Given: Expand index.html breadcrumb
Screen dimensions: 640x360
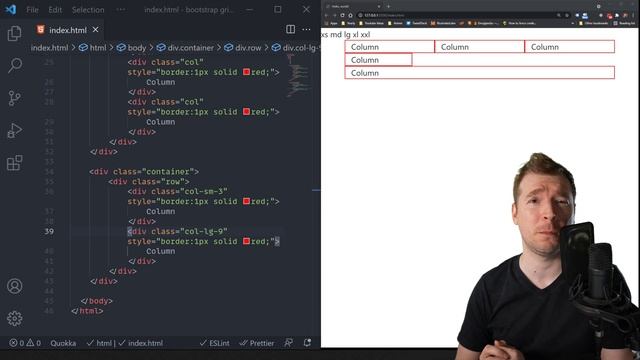Looking at the screenshot, I should coord(49,48).
